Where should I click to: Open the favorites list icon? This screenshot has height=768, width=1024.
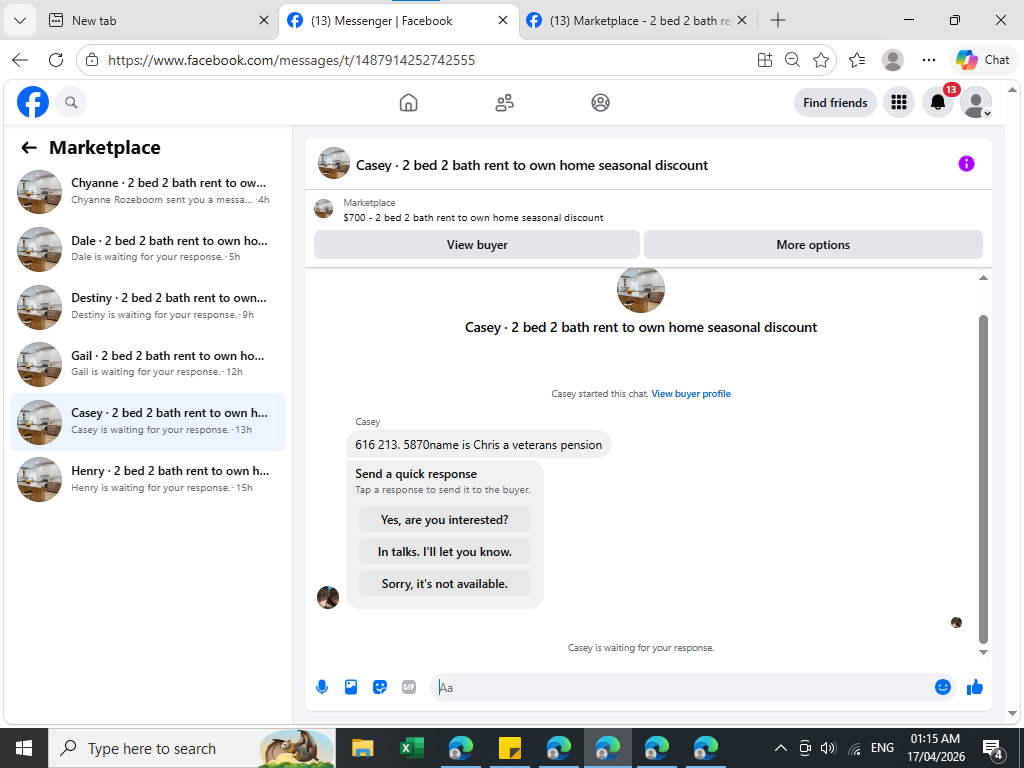click(x=857, y=60)
